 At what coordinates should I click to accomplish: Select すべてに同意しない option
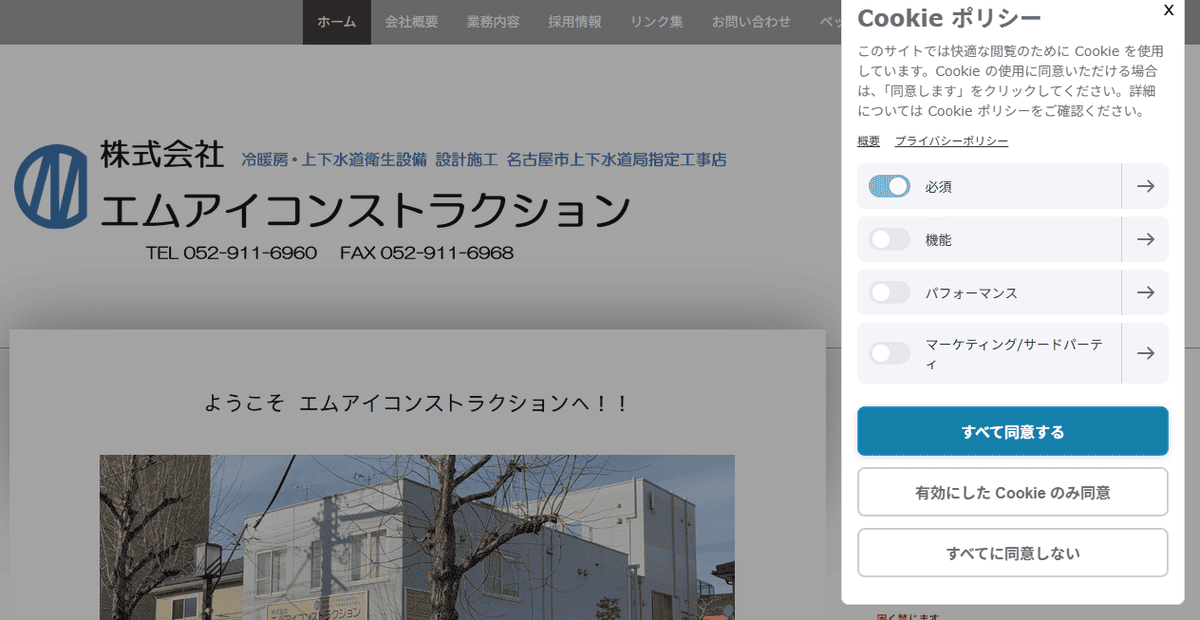[x=1012, y=552]
